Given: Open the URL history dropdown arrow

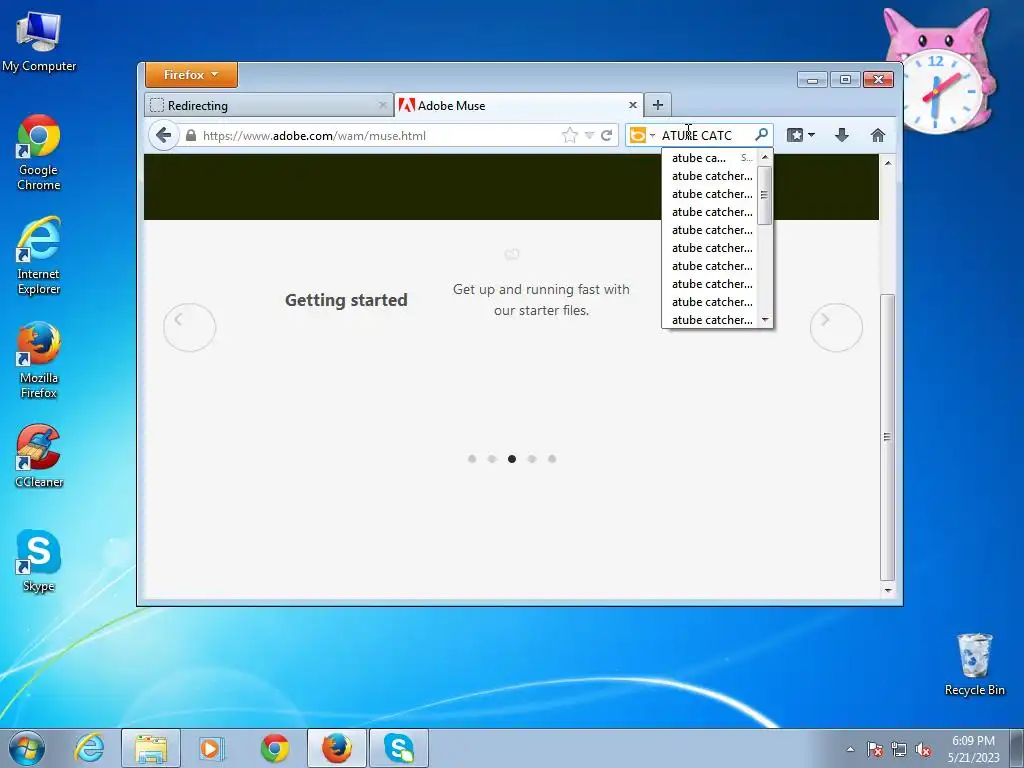Looking at the screenshot, I should coord(589,135).
